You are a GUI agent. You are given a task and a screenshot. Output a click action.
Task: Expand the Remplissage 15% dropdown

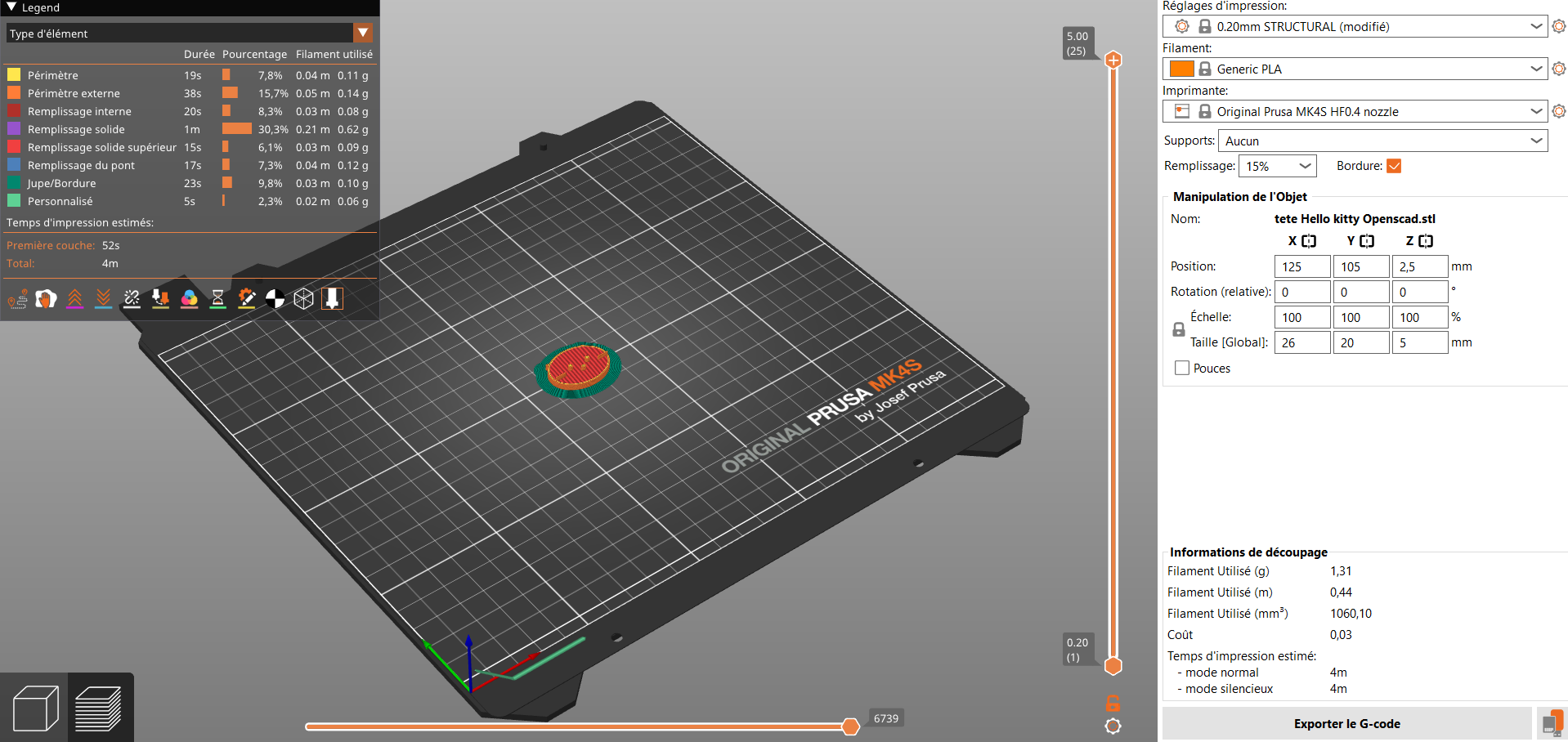pos(1277,167)
